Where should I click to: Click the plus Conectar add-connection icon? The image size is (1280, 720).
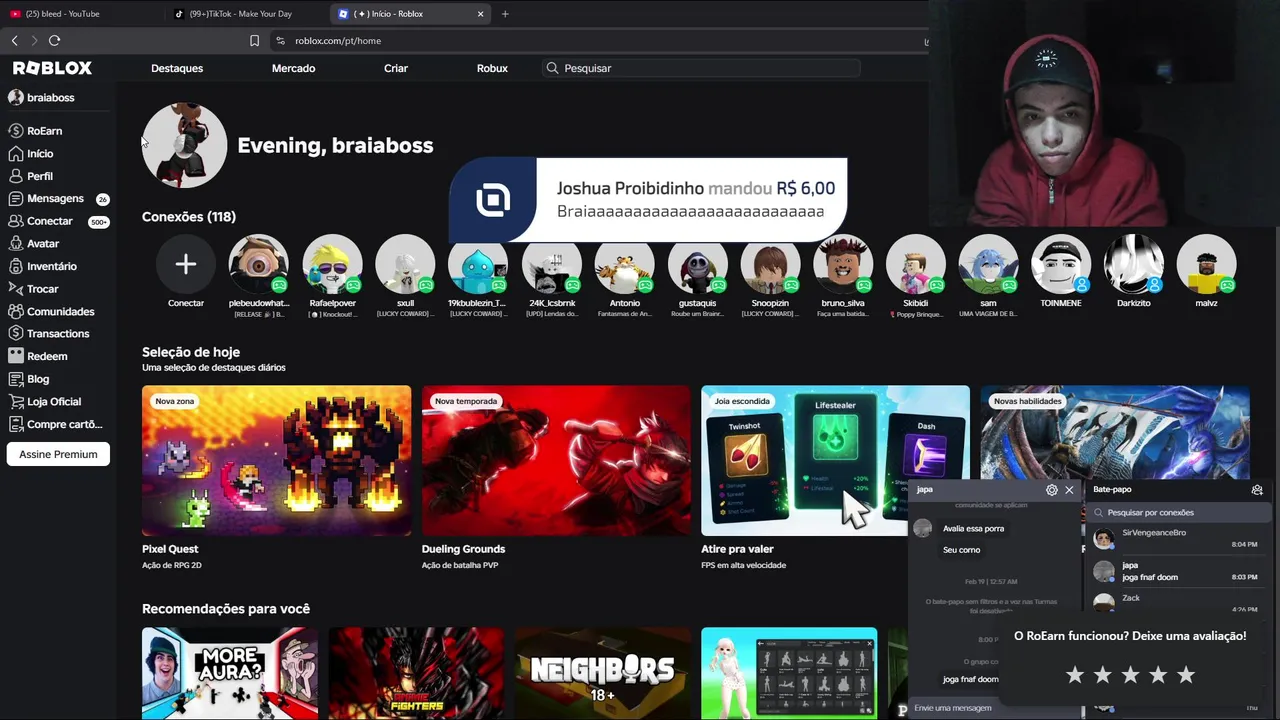(185, 264)
